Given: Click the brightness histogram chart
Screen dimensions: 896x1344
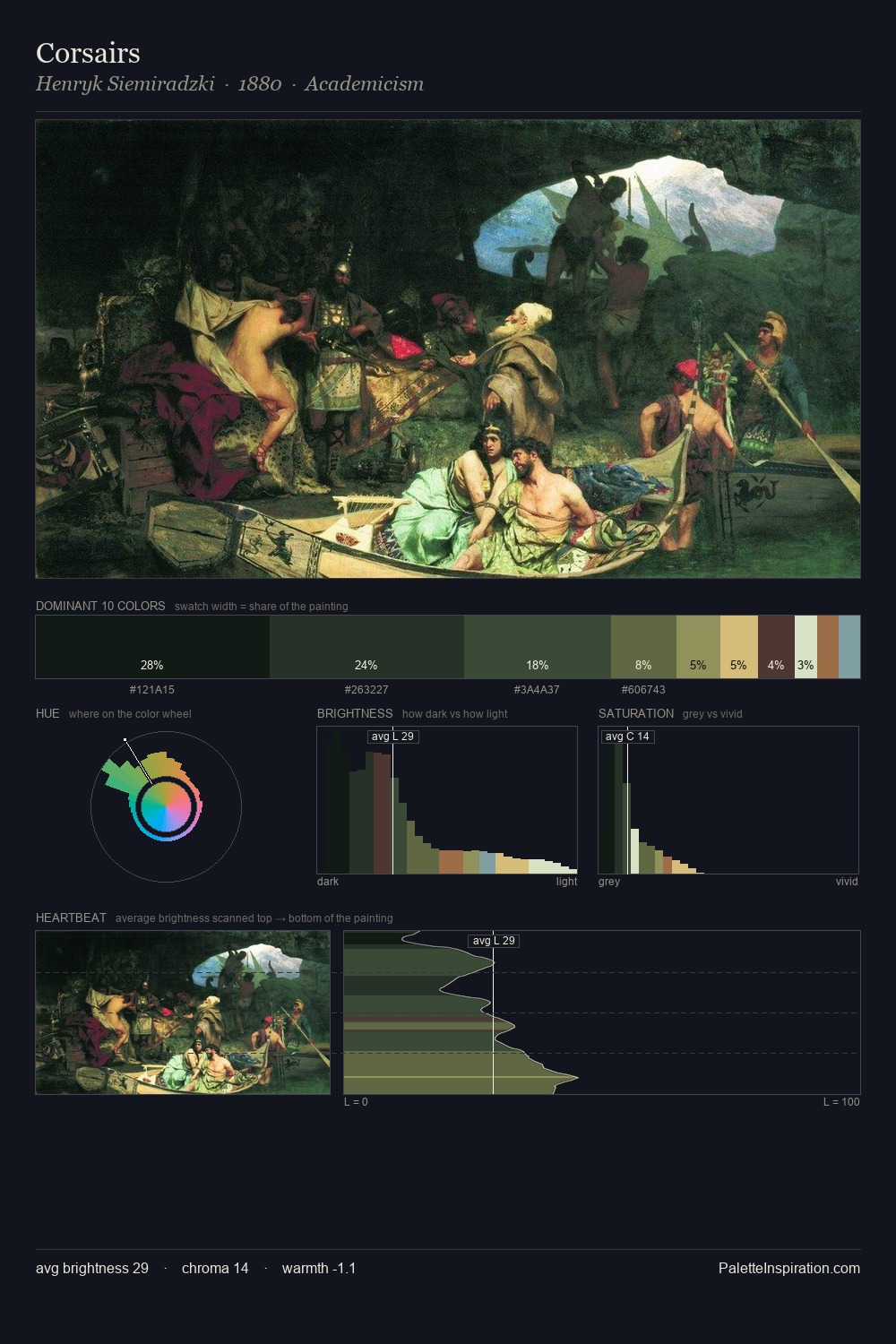Looking at the screenshot, I should pos(447,800).
